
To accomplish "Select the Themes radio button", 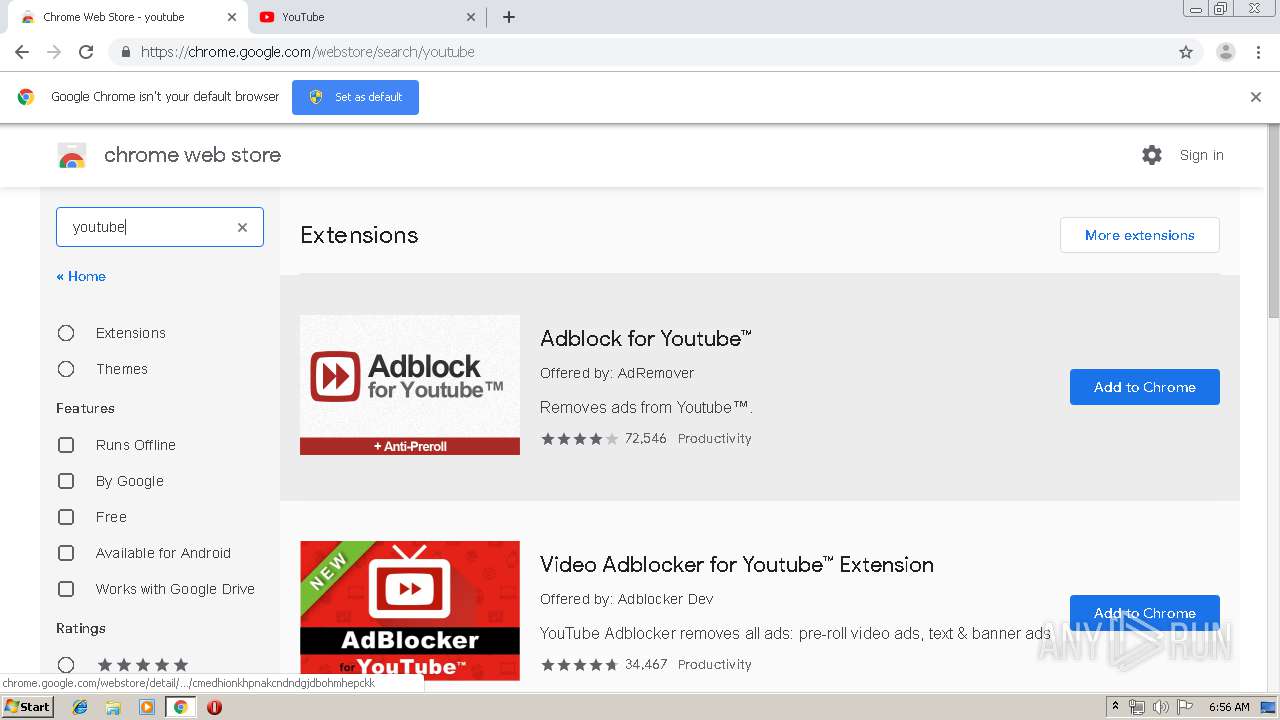I will (66, 369).
